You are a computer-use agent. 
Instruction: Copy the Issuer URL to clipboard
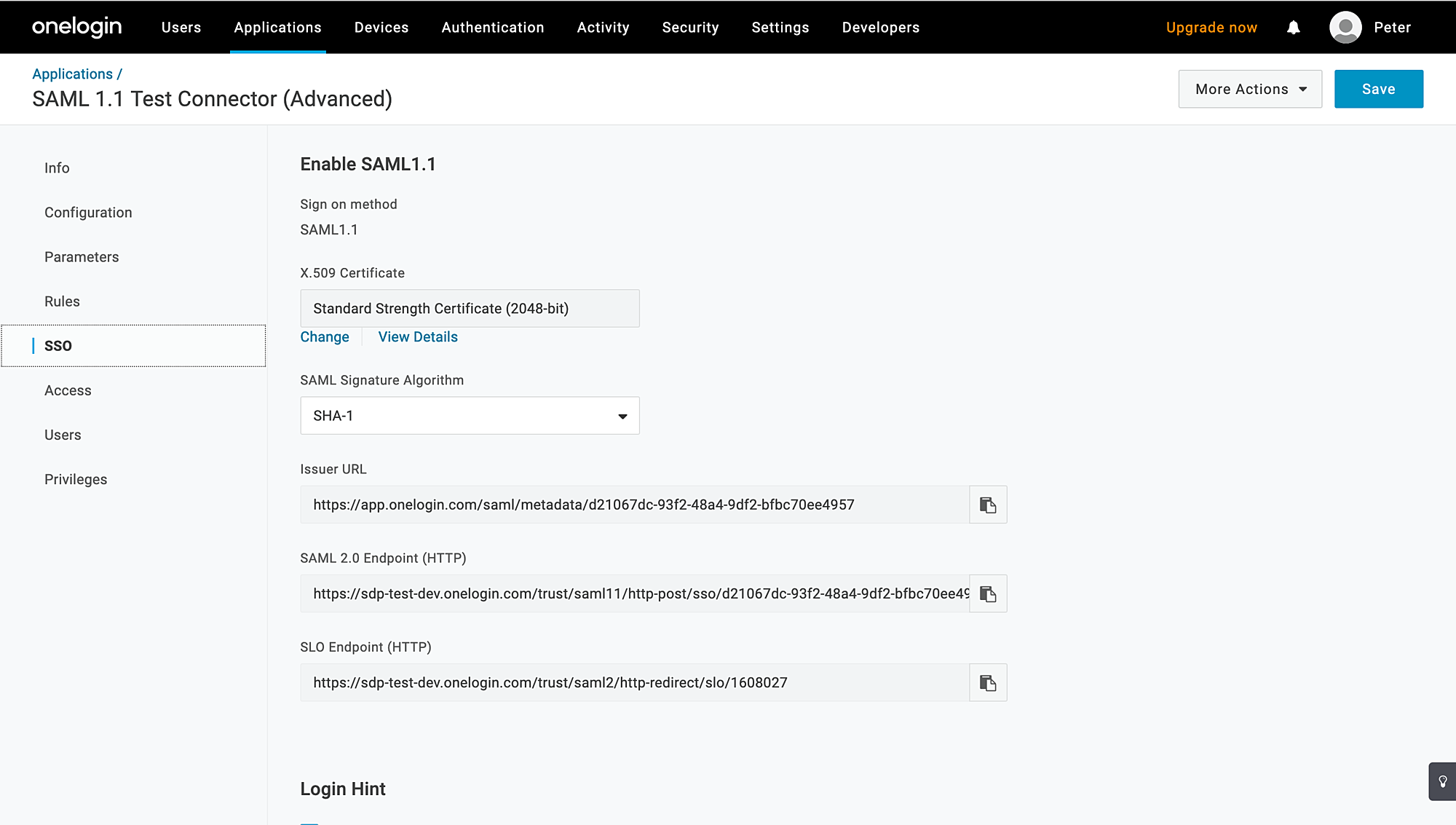click(x=988, y=505)
